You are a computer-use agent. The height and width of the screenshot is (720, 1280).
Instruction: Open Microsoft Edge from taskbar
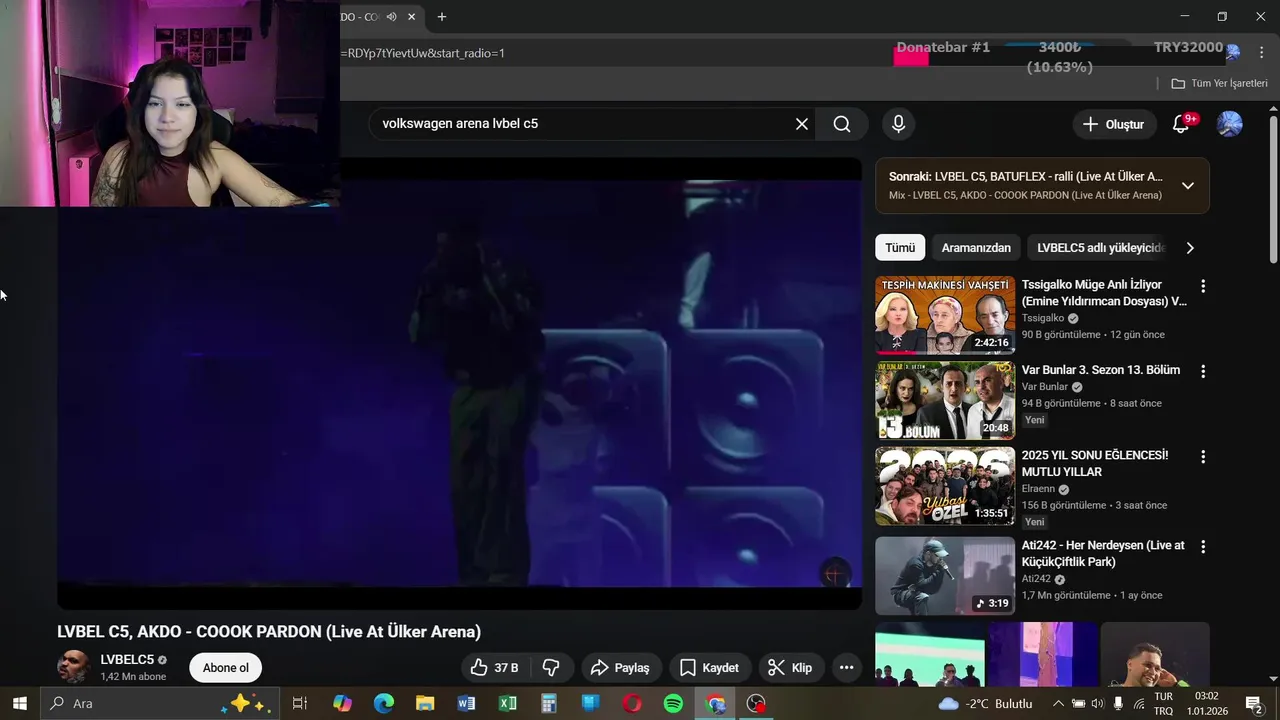click(384, 703)
